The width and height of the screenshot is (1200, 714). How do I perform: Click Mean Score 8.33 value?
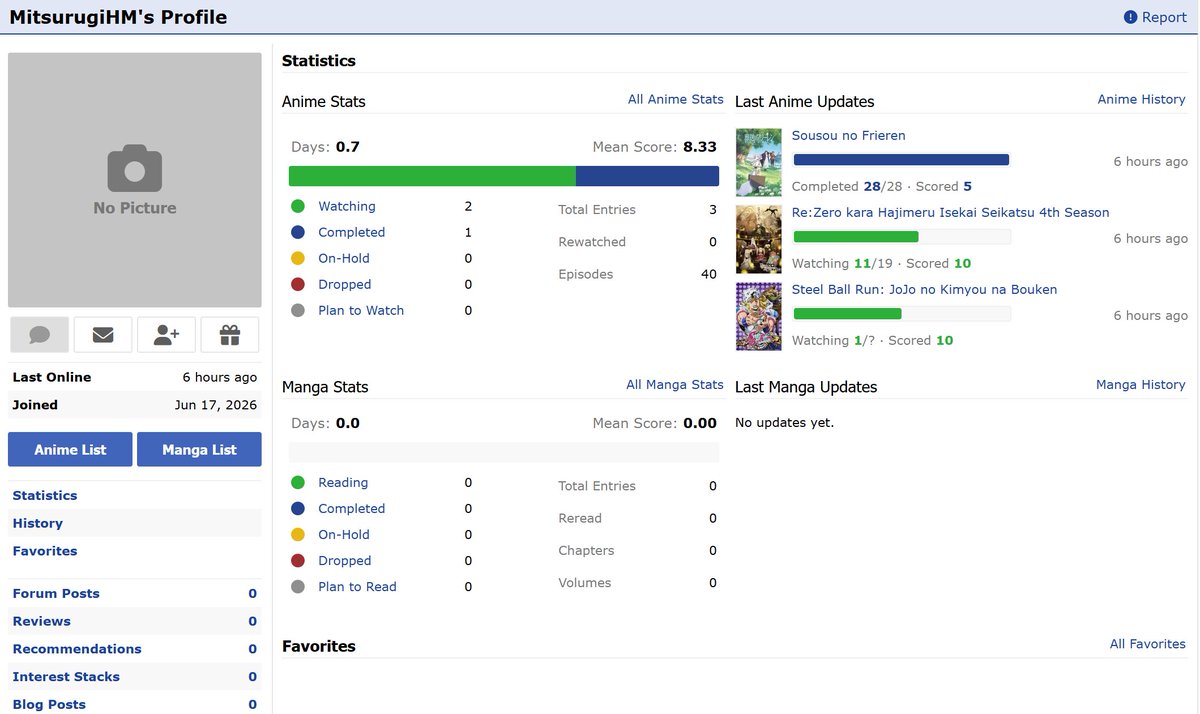700,146
